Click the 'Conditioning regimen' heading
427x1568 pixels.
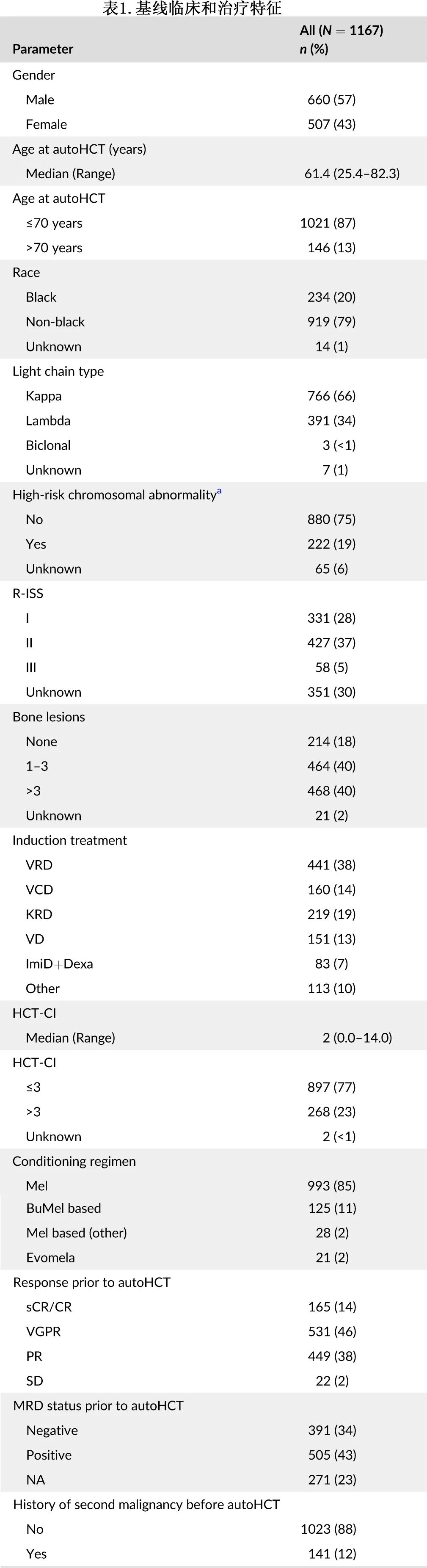(x=74, y=1161)
